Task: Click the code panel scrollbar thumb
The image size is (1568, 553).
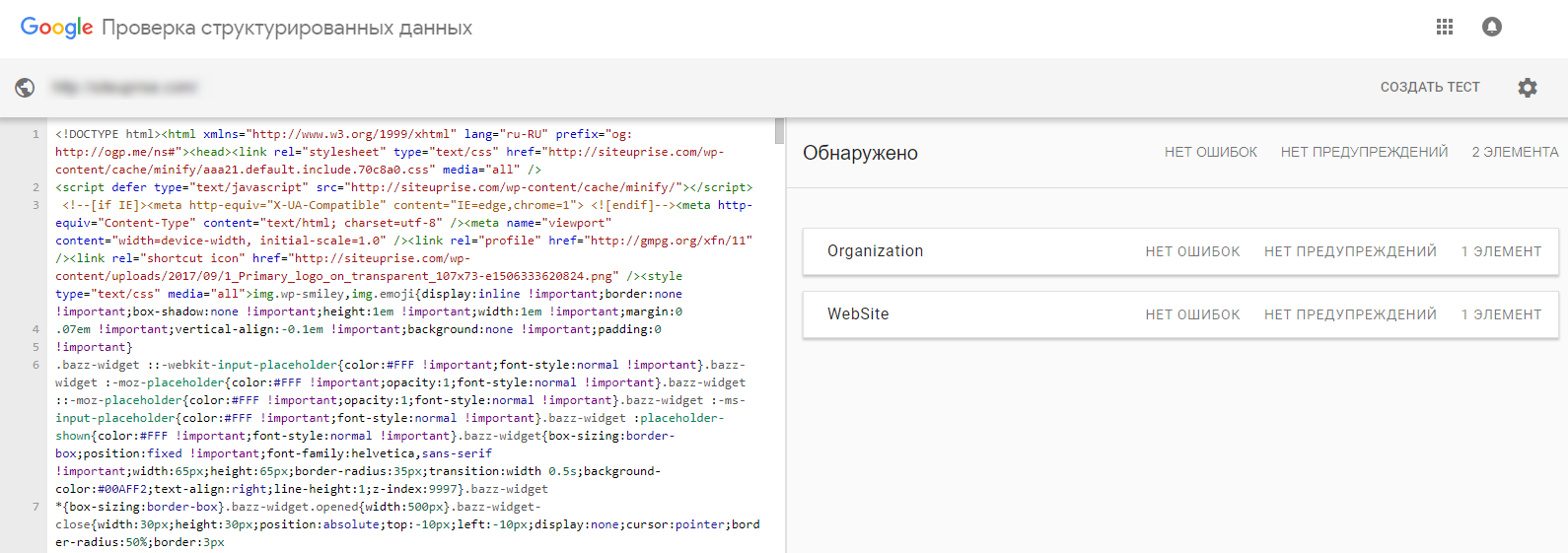Action: 779,130
